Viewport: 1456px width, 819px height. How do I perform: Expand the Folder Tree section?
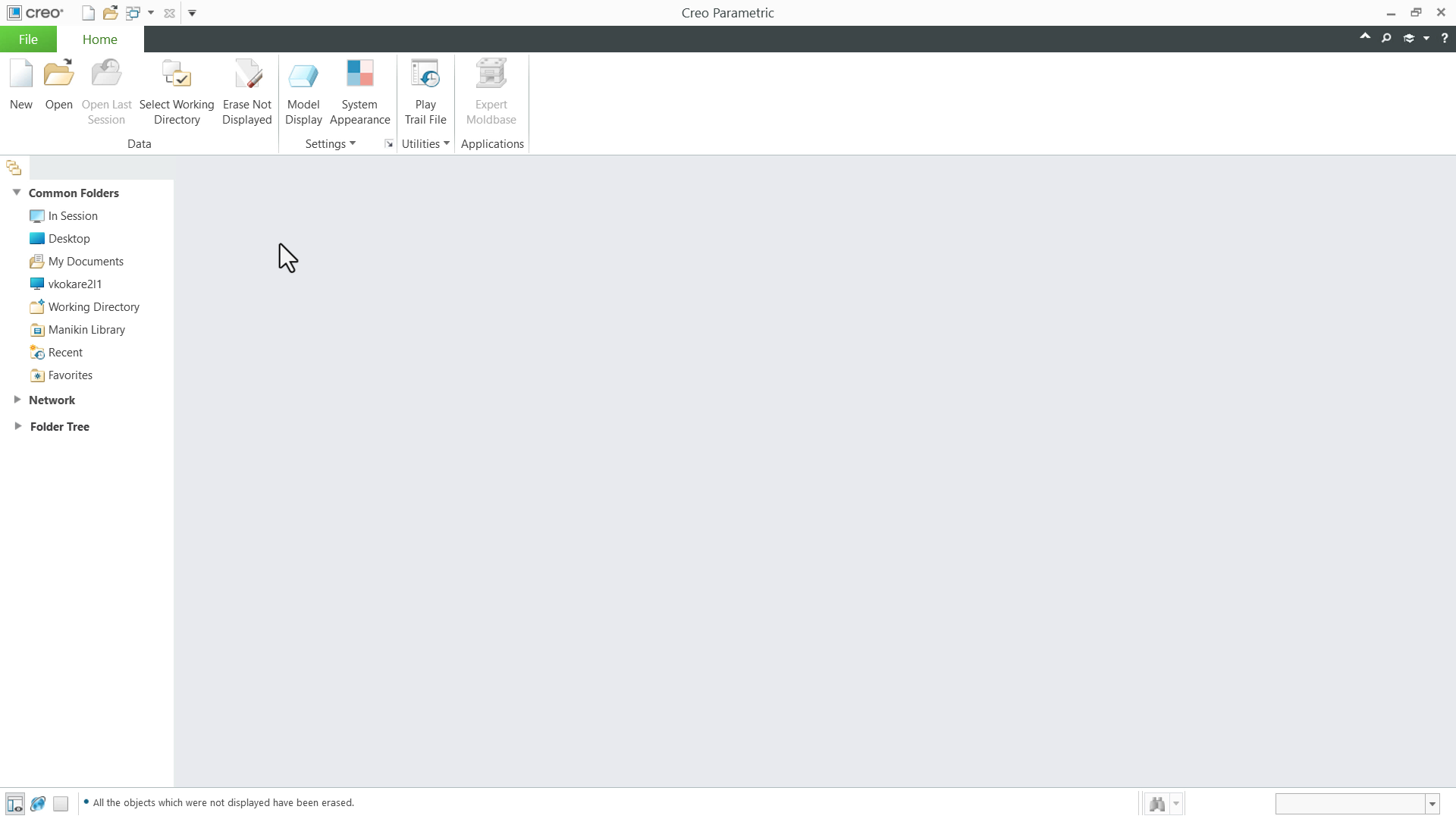point(17,426)
